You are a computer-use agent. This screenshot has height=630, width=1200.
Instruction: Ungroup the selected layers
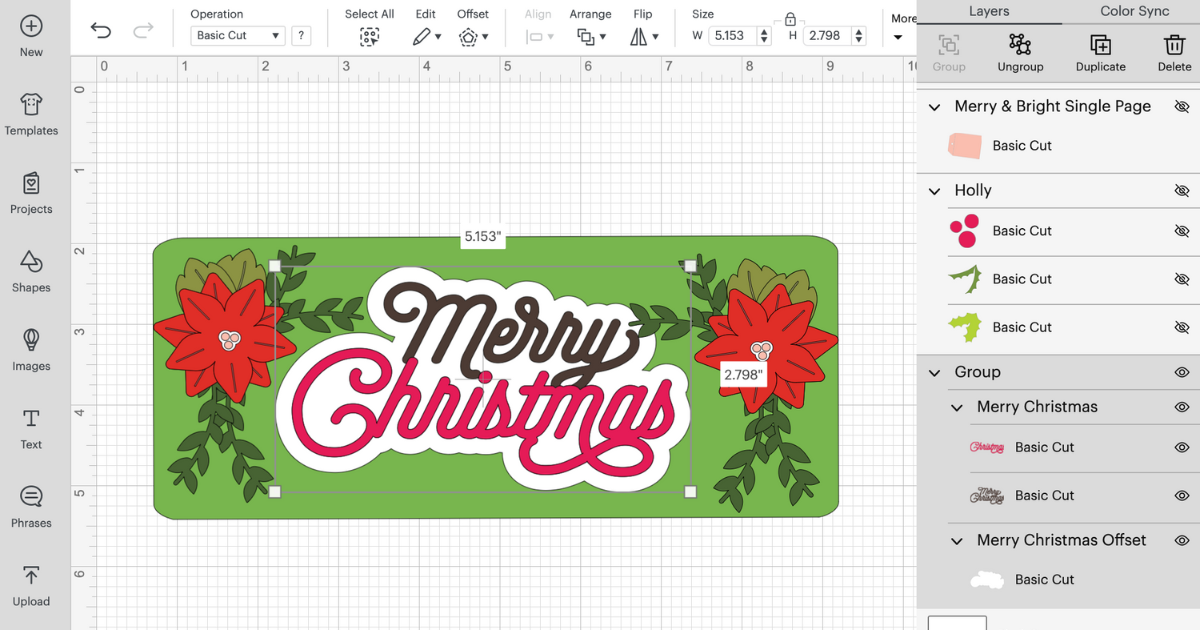pos(1020,53)
